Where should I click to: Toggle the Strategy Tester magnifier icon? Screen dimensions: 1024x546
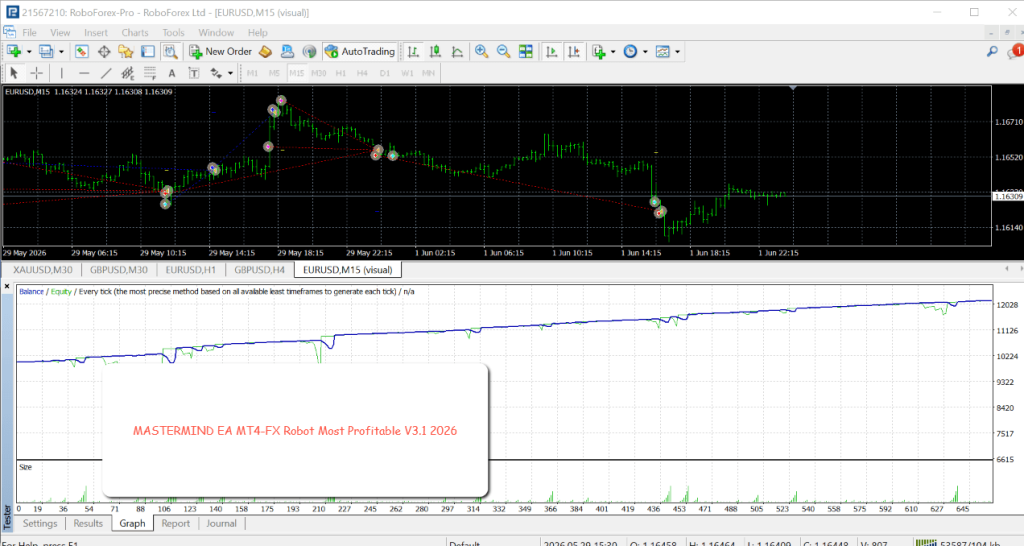point(170,52)
